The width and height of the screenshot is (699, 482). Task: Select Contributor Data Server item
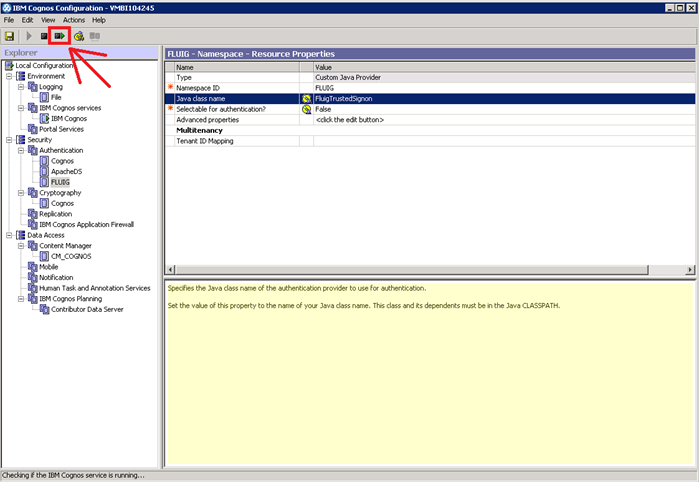87,309
